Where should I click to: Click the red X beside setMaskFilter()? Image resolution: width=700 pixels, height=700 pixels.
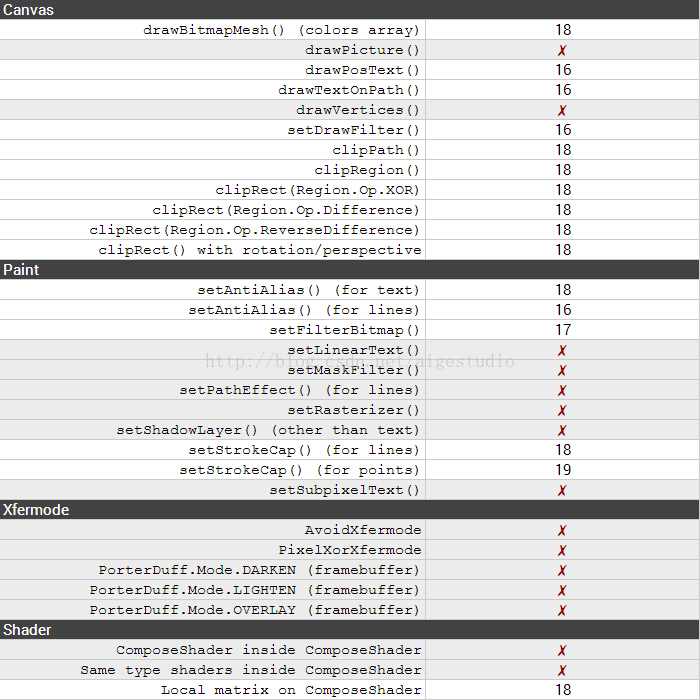click(562, 371)
